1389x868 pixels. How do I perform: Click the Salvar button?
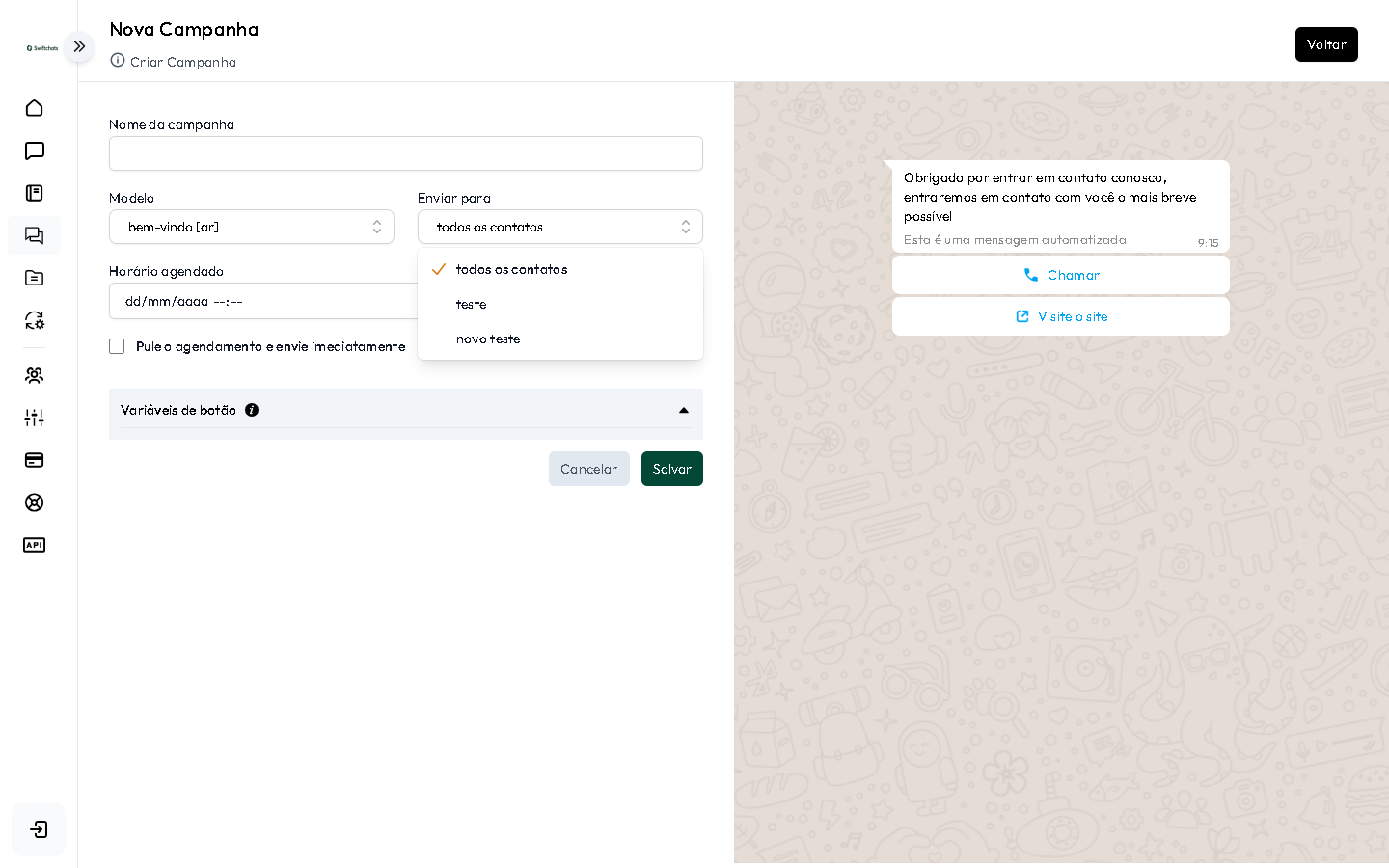[x=671, y=469]
